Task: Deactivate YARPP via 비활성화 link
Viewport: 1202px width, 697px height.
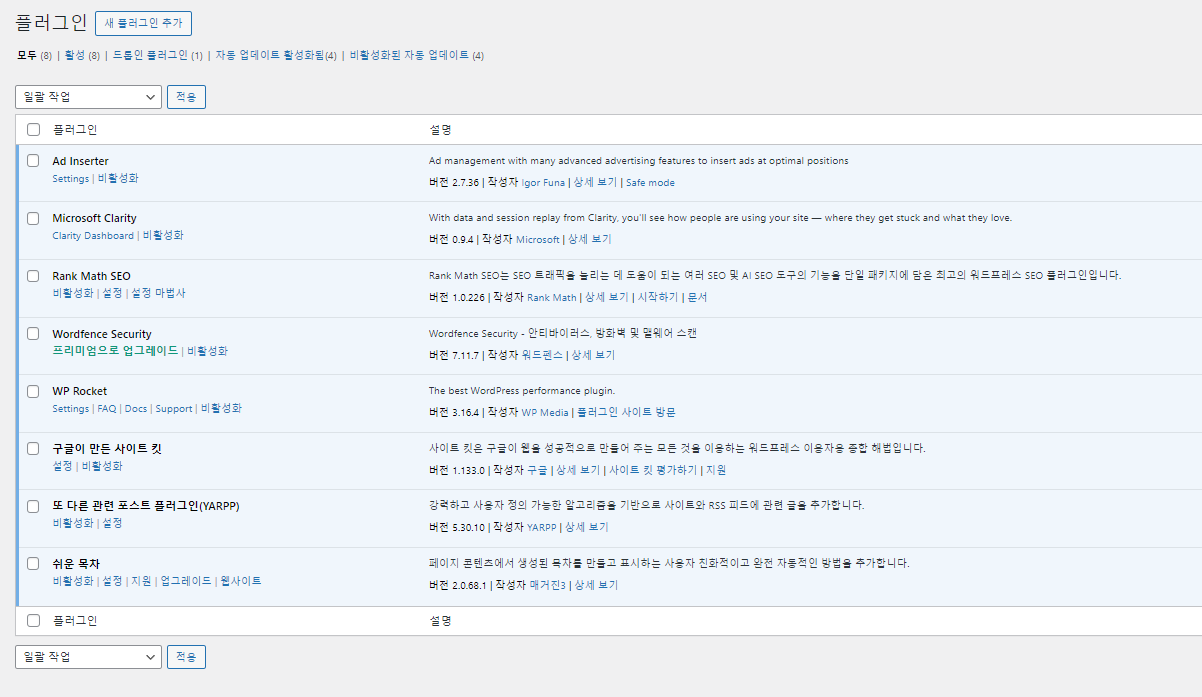Action: (x=73, y=523)
